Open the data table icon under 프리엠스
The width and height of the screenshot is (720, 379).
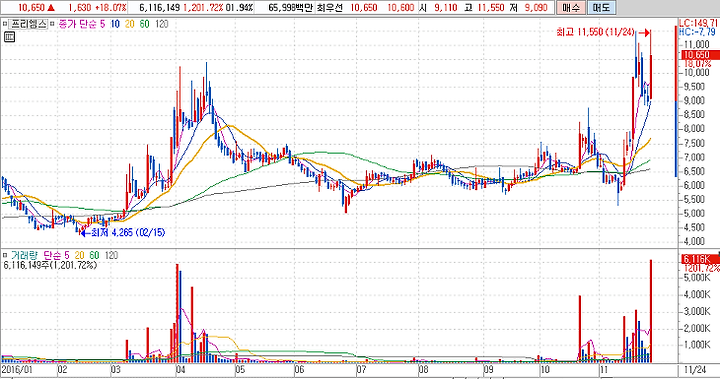9,37
